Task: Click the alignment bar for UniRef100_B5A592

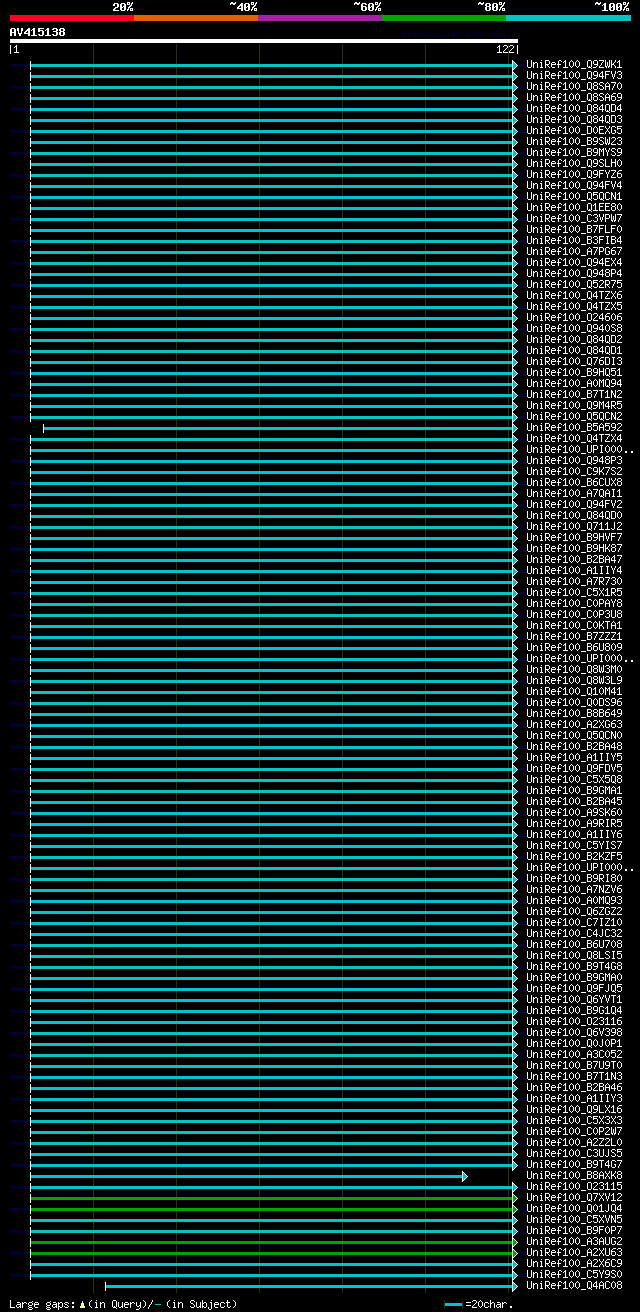Action: click(280, 428)
